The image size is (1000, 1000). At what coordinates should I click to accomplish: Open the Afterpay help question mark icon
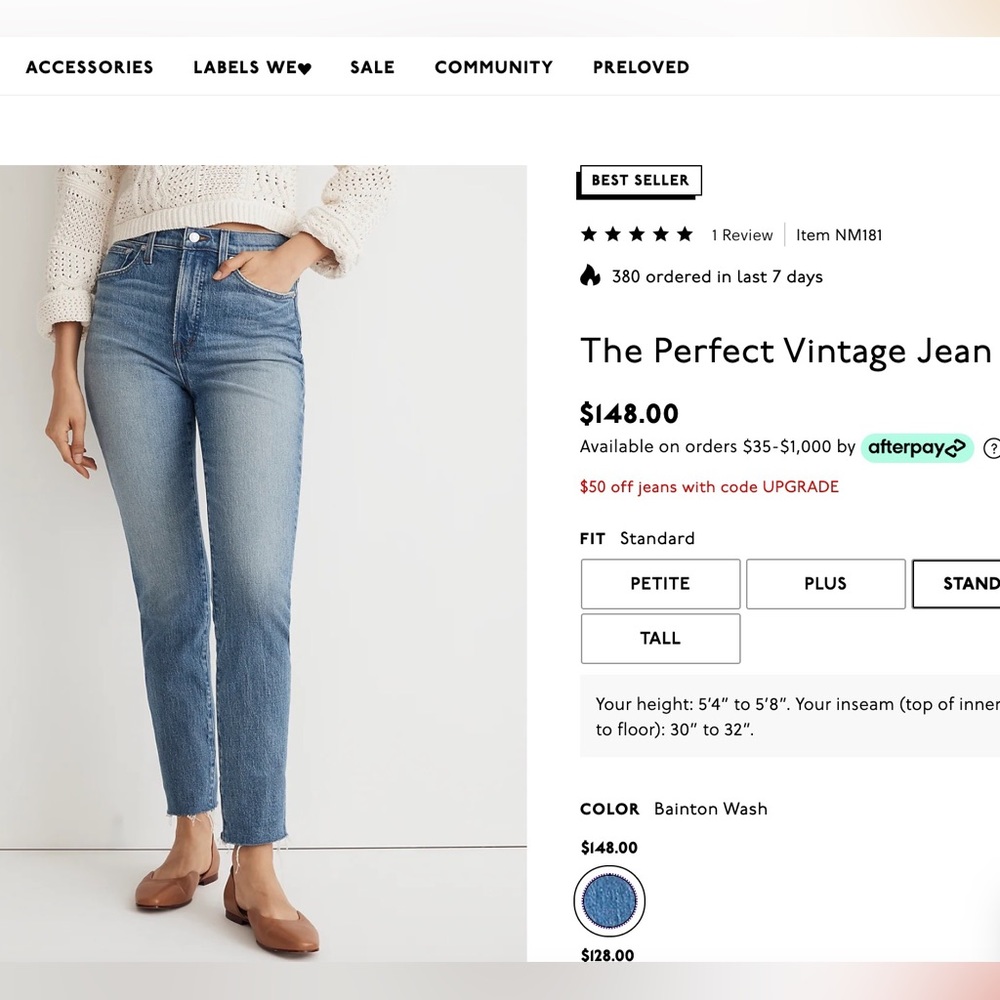click(992, 449)
